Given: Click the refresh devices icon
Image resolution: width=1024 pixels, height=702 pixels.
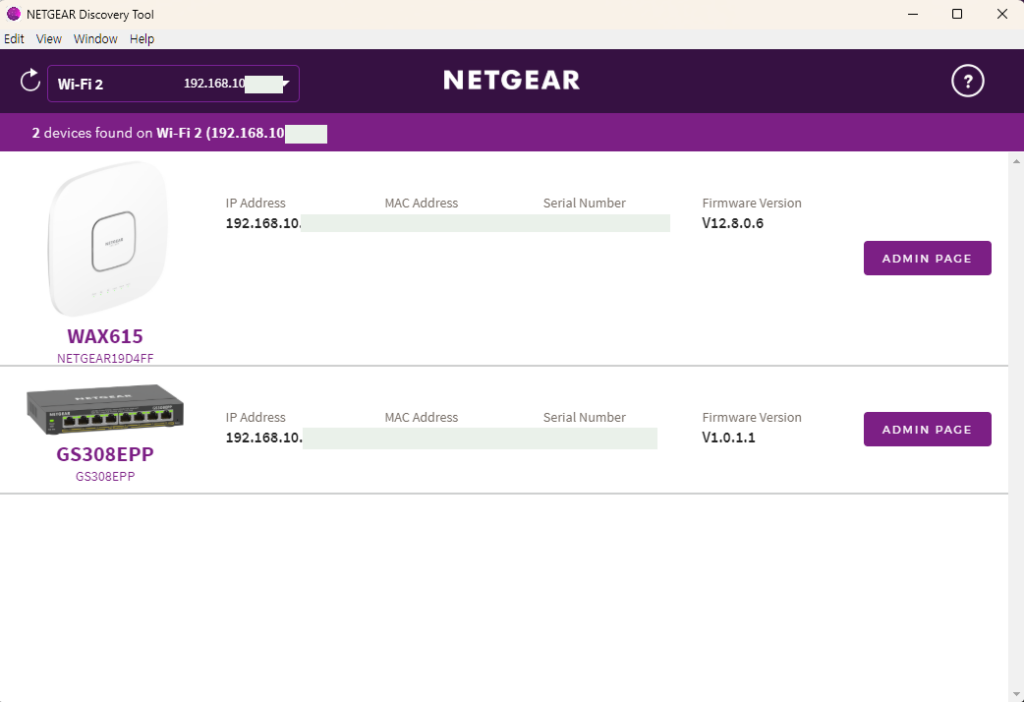Looking at the screenshot, I should 30,81.
